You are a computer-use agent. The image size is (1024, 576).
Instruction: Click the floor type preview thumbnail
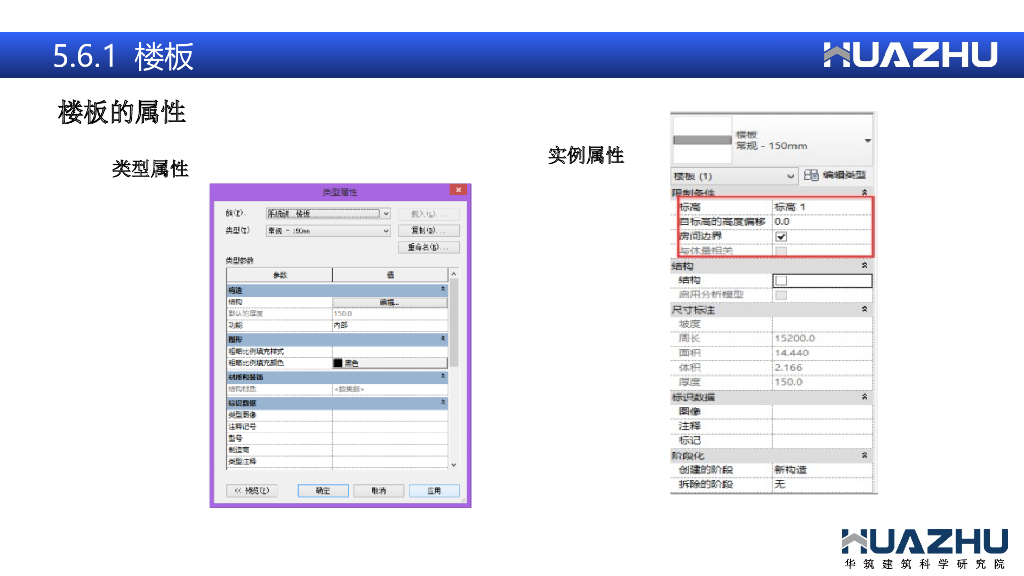coord(703,141)
